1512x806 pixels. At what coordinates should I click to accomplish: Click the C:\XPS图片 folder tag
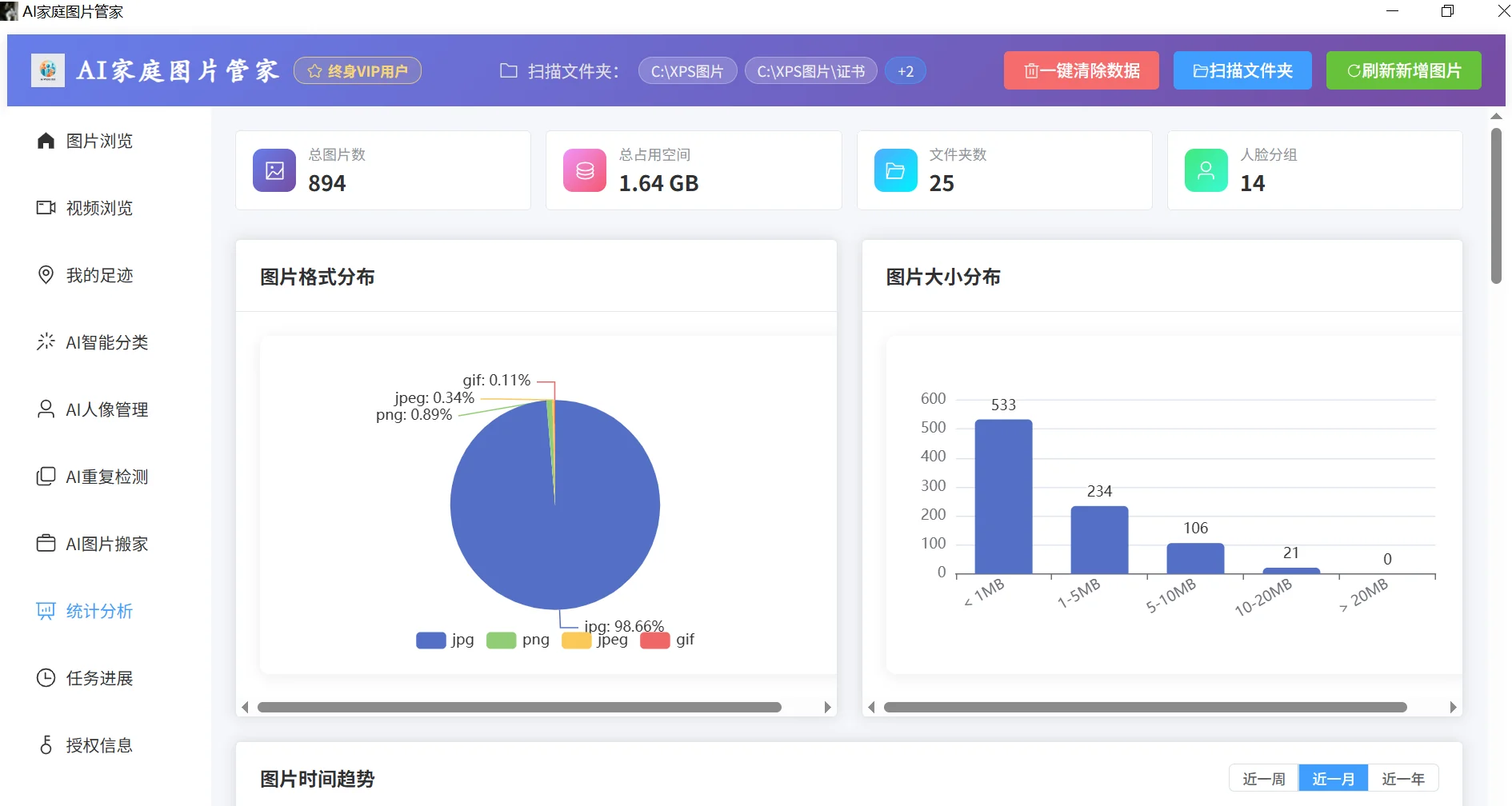click(687, 71)
